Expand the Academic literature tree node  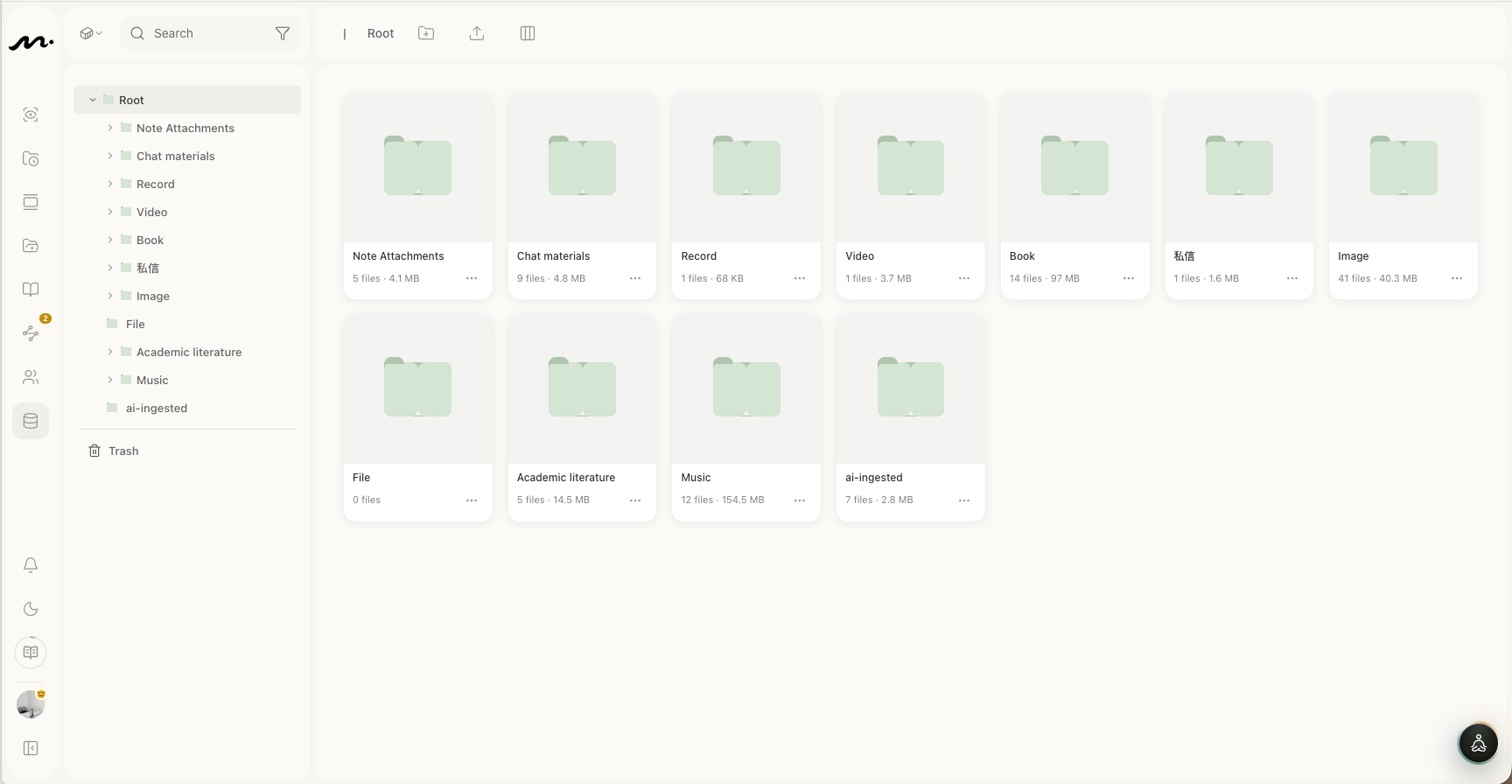[x=110, y=352]
